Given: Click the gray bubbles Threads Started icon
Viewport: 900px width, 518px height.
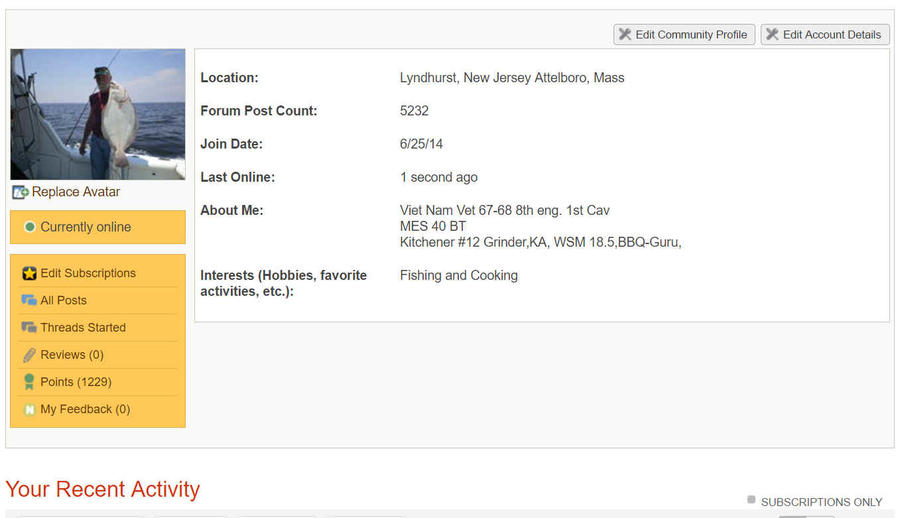Looking at the screenshot, I should (29, 327).
